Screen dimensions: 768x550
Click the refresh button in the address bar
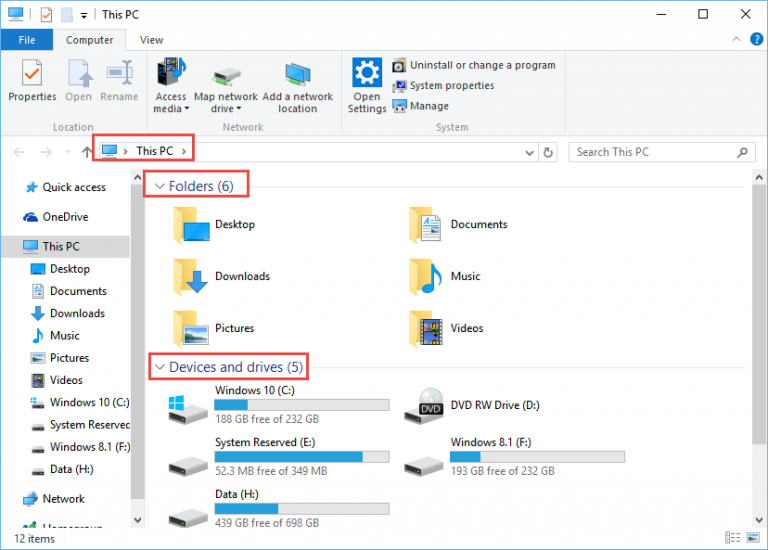(548, 152)
